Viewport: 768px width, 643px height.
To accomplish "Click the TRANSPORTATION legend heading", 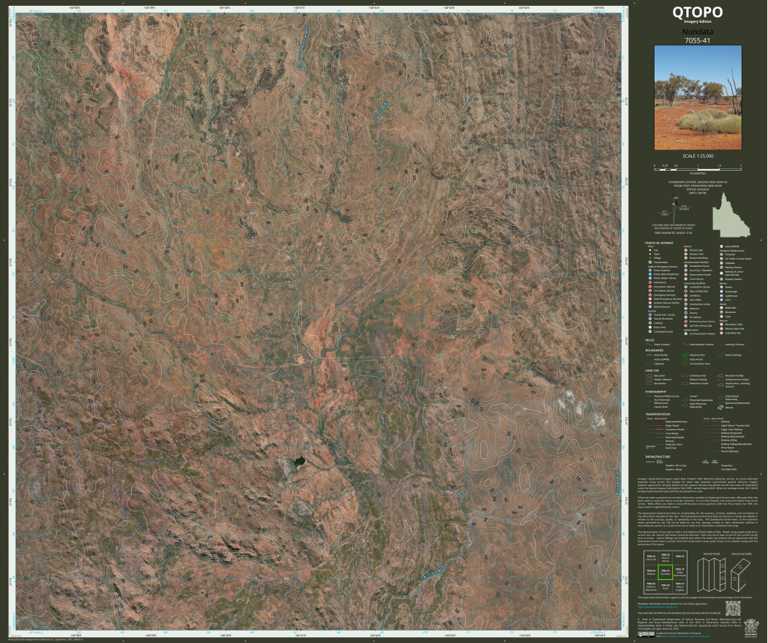I will 658,414.
